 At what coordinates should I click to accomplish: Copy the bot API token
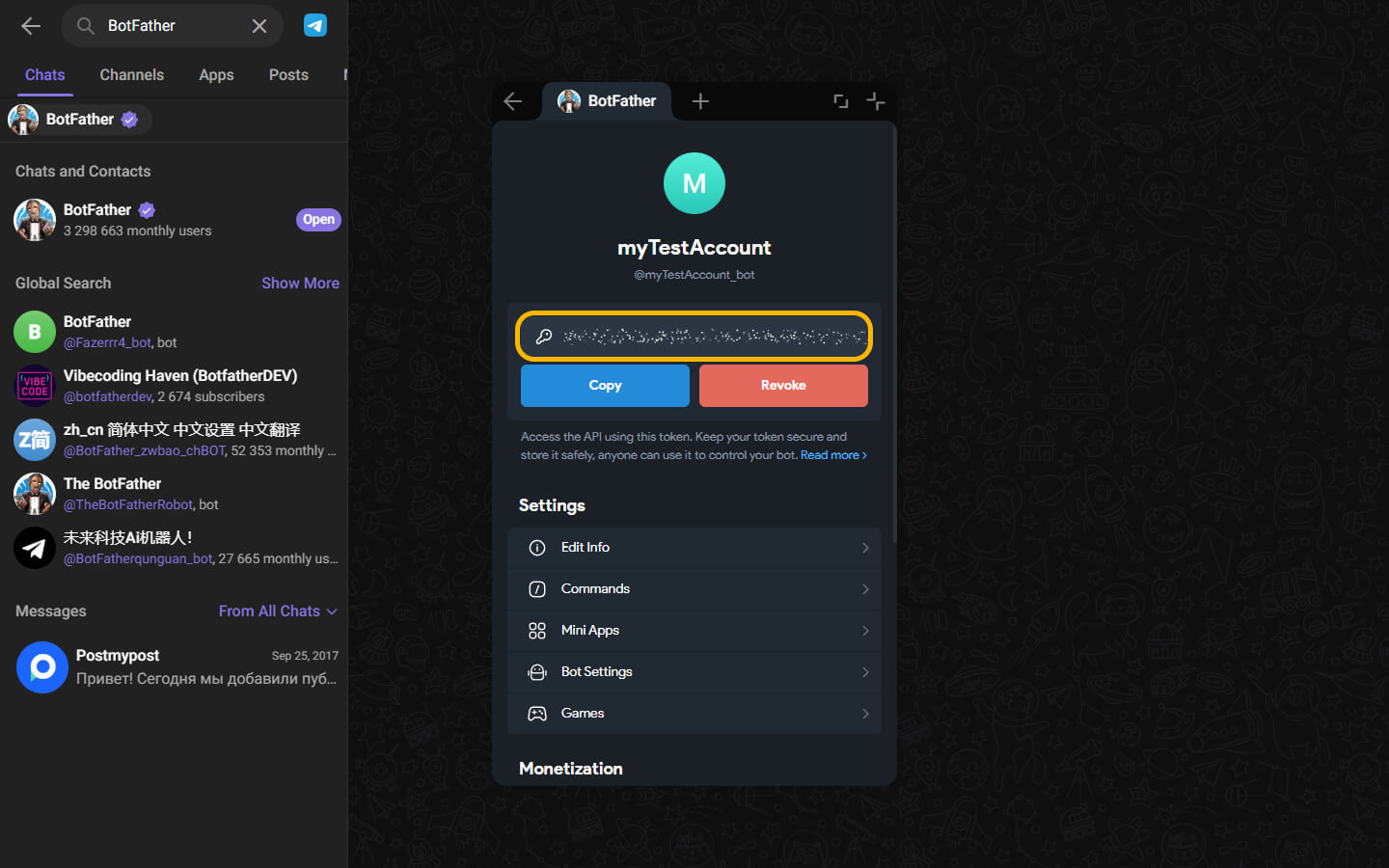tap(605, 385)
